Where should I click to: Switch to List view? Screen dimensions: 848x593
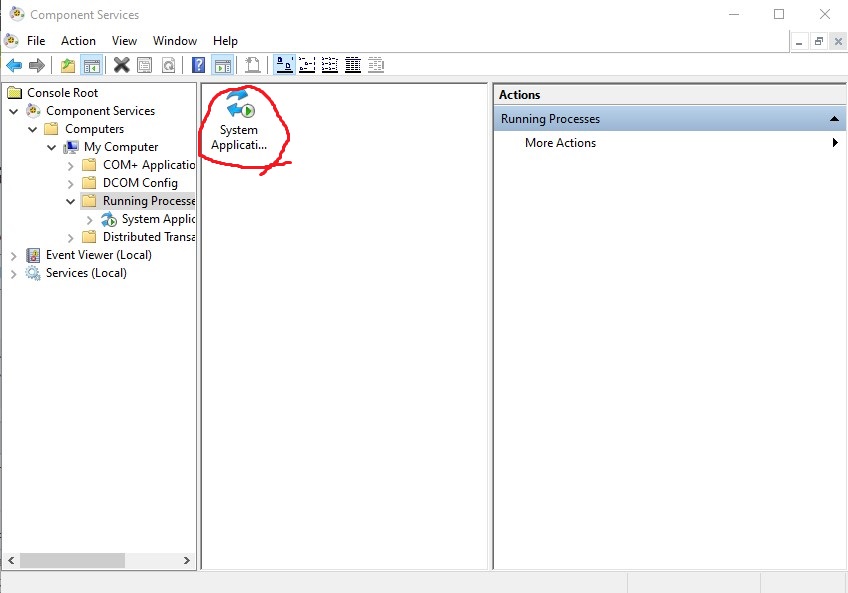coord(330,65)
